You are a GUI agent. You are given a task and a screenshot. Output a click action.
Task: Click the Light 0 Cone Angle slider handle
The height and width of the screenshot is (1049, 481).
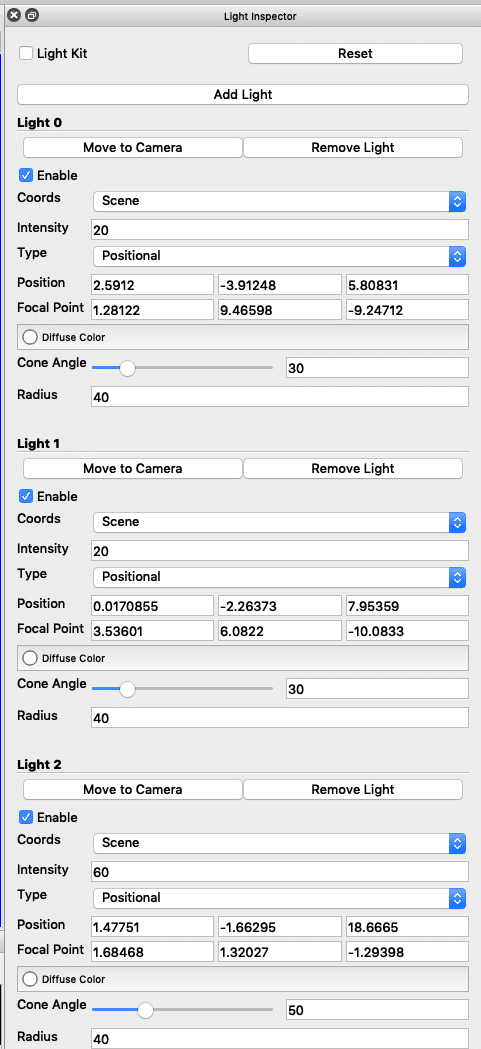[126, 368]
